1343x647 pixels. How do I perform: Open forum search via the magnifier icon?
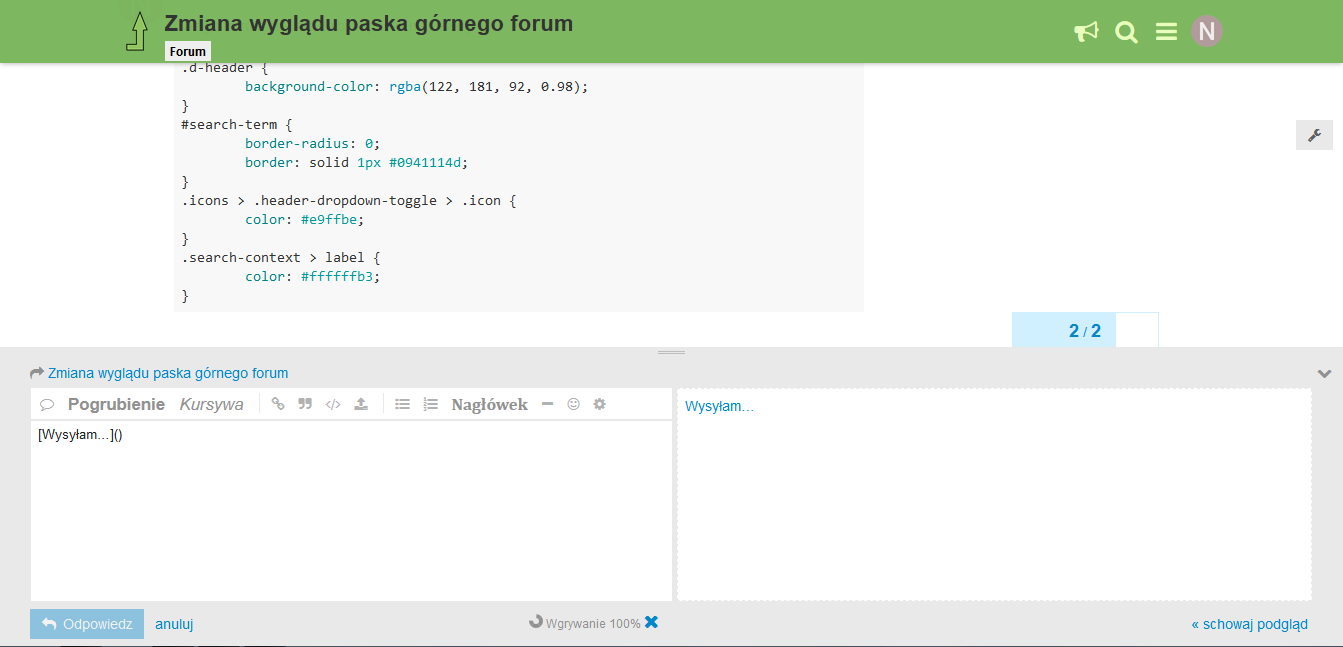(x=1126, y=32)
